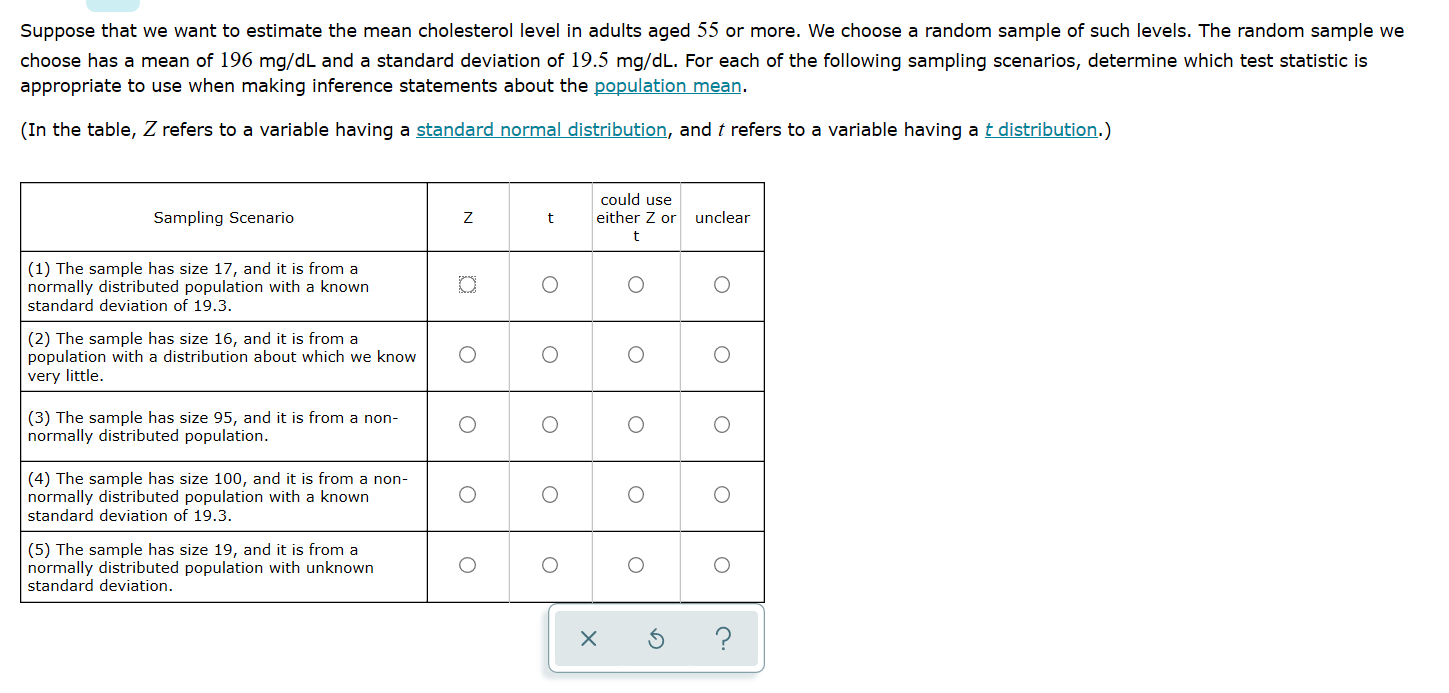Select t for scenario 4, size 100

pos(550,495)
